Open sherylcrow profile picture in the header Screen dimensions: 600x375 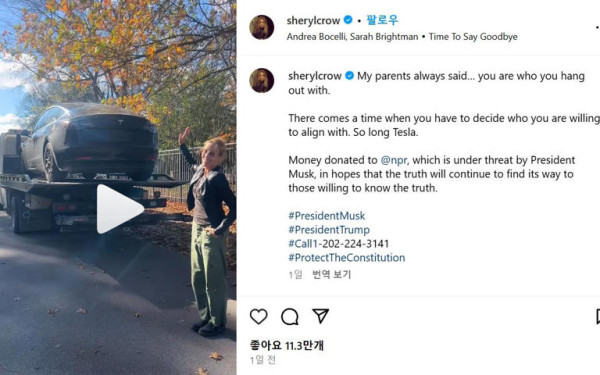(x=262, y=27)
